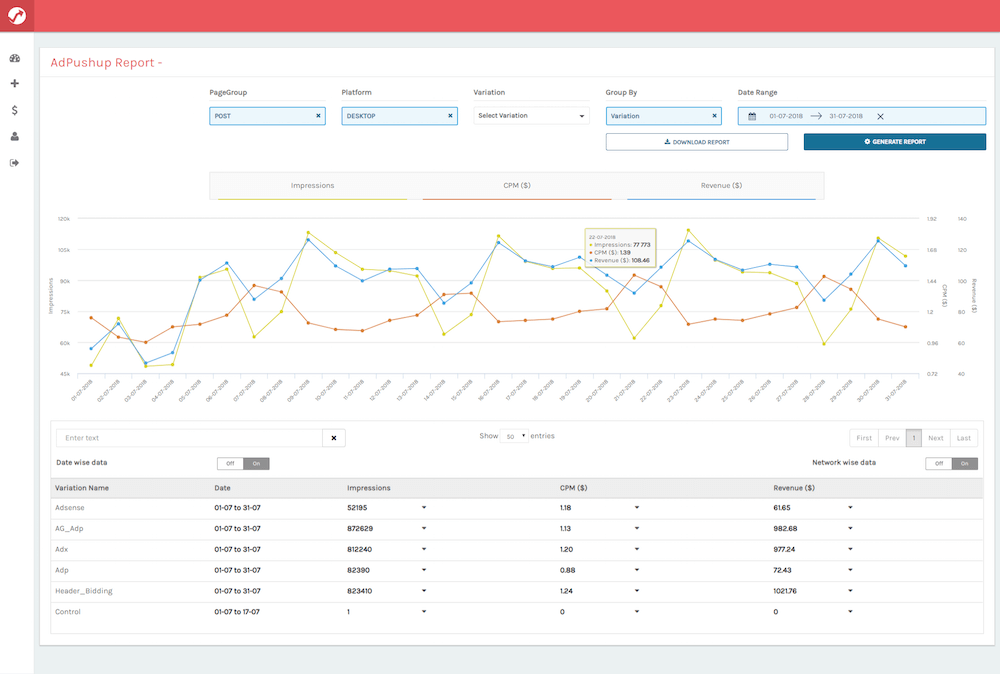The image size is (1000, 674).
Task: Click the Generate Report button
Action: point(895,142)
